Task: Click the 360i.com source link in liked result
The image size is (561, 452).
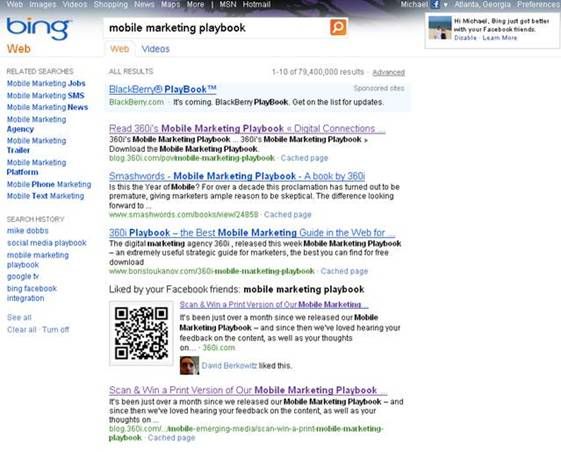Action: [x=219, y=347]
